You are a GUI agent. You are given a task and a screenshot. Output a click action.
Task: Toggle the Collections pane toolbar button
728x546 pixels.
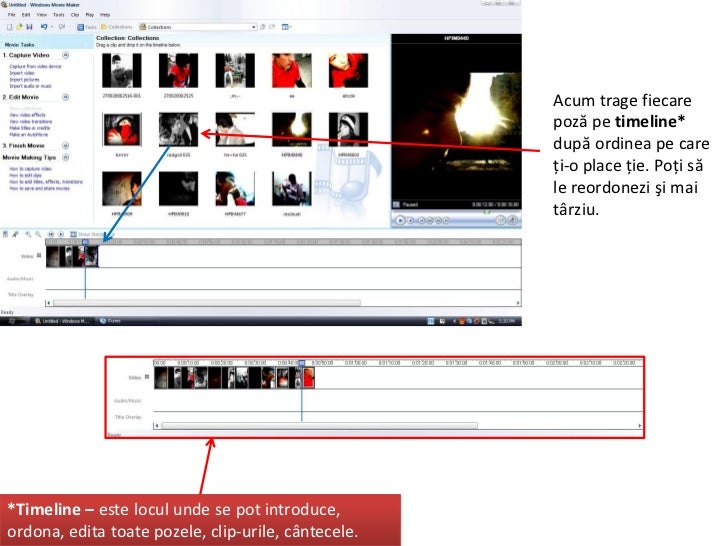pos(117,27)
